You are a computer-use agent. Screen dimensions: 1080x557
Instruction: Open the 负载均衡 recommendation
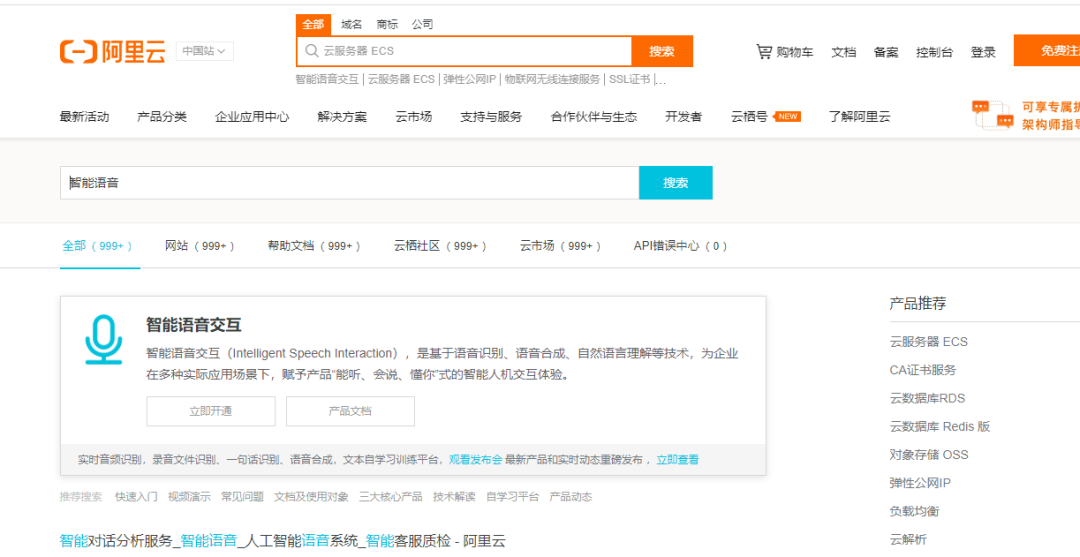click(x=914, y=512)
